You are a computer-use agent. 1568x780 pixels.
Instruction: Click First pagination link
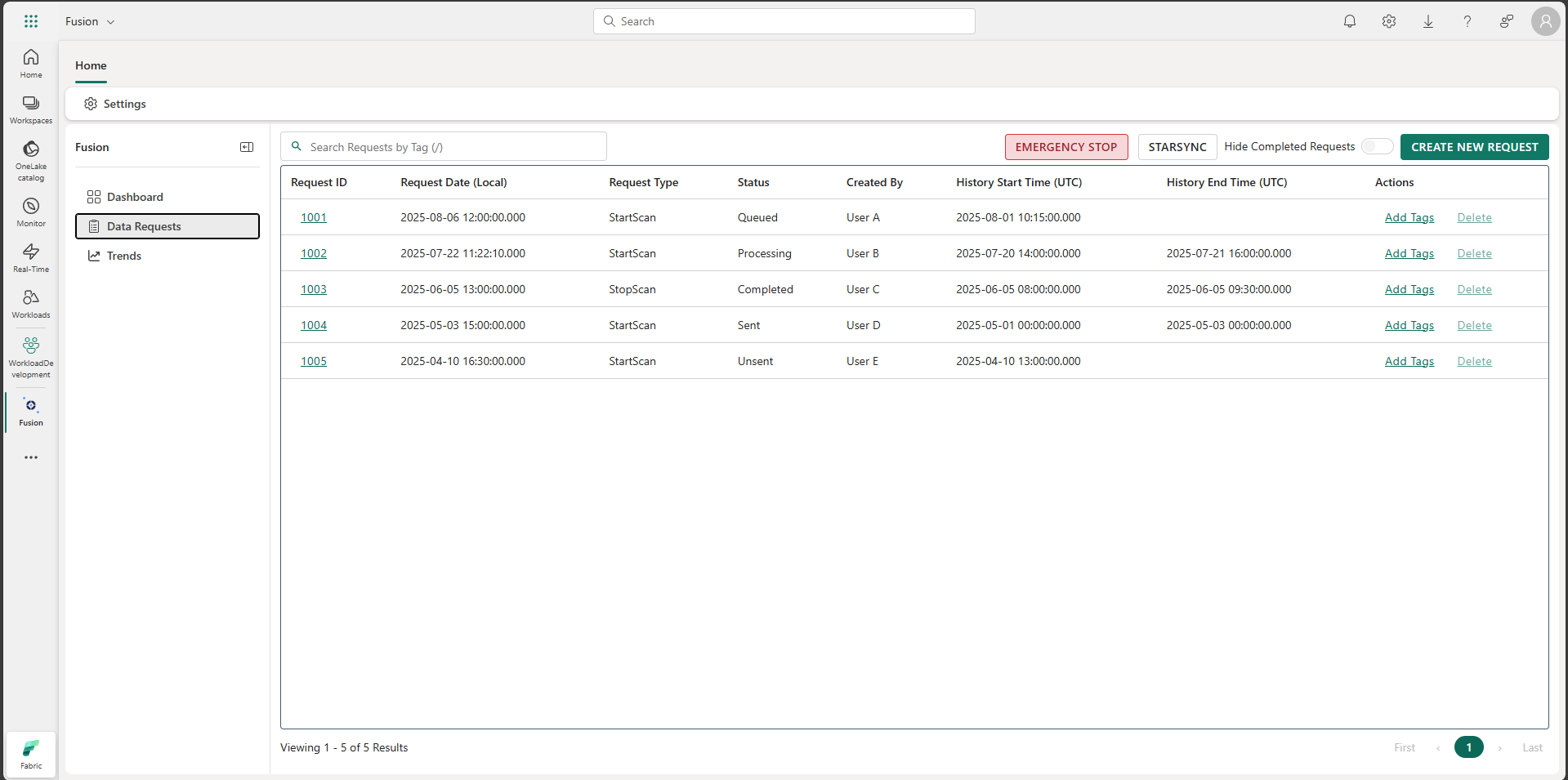(1405, 747)
